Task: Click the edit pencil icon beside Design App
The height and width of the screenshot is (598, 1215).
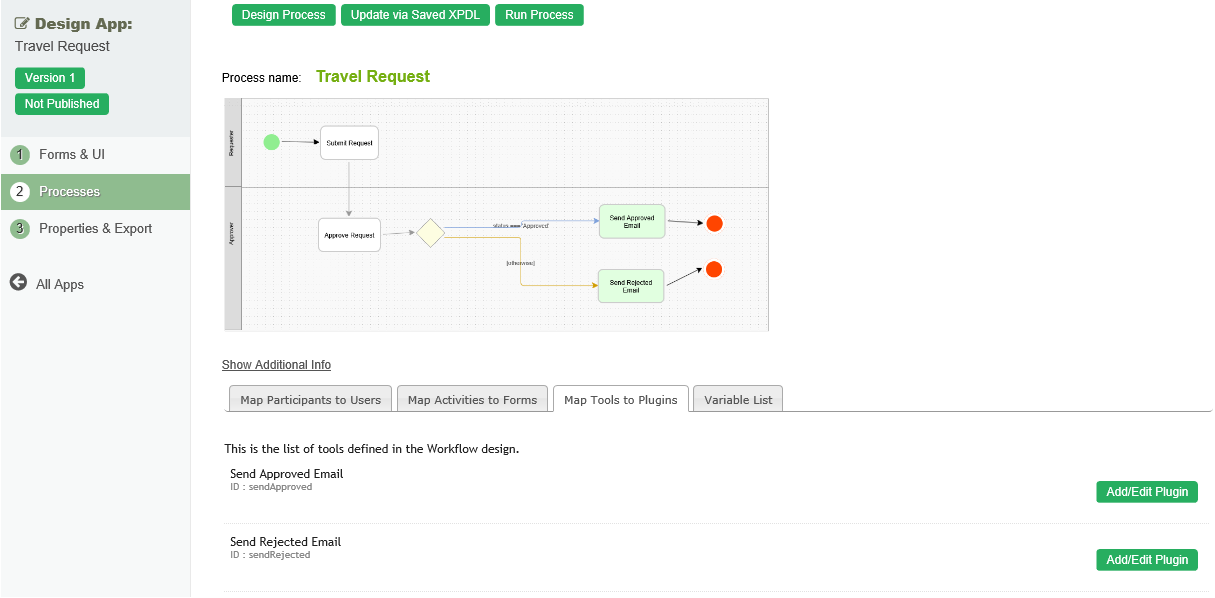Action: pyautogui.click(x=22, y=24)
